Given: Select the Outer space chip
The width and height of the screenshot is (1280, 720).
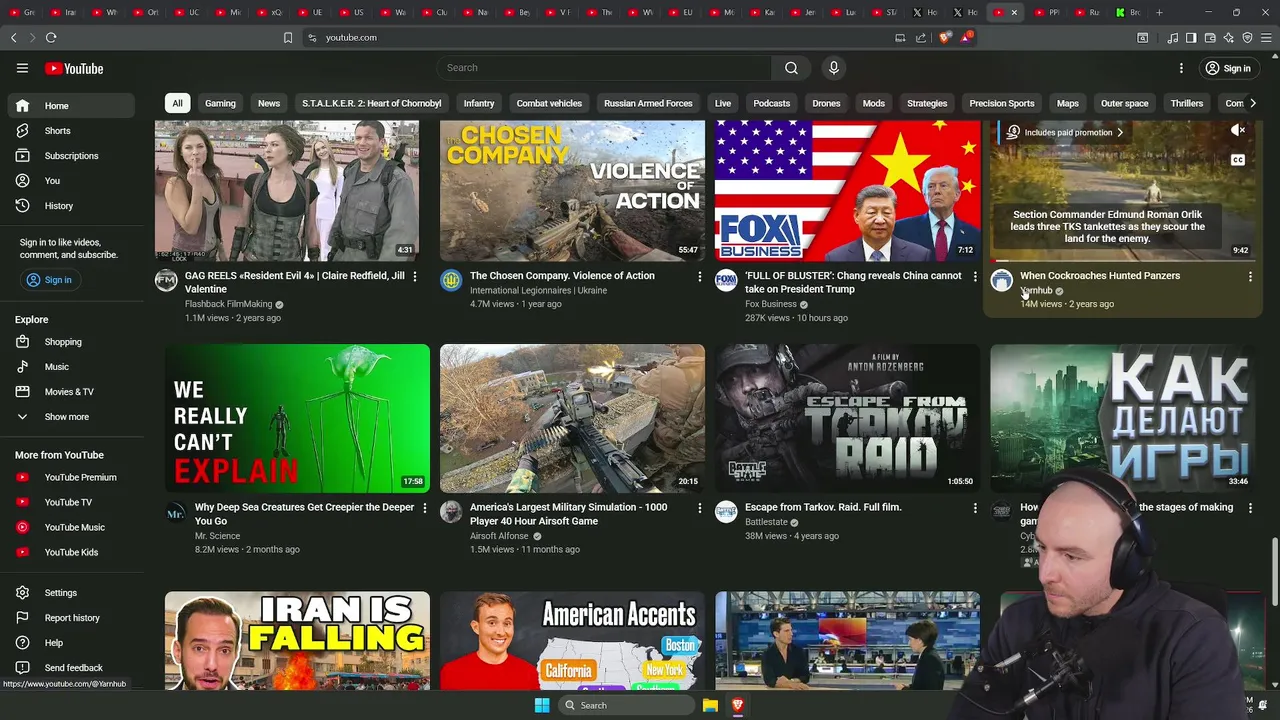Looking at the screenshot, I should pyautogui.click(x=1124, y=103).
